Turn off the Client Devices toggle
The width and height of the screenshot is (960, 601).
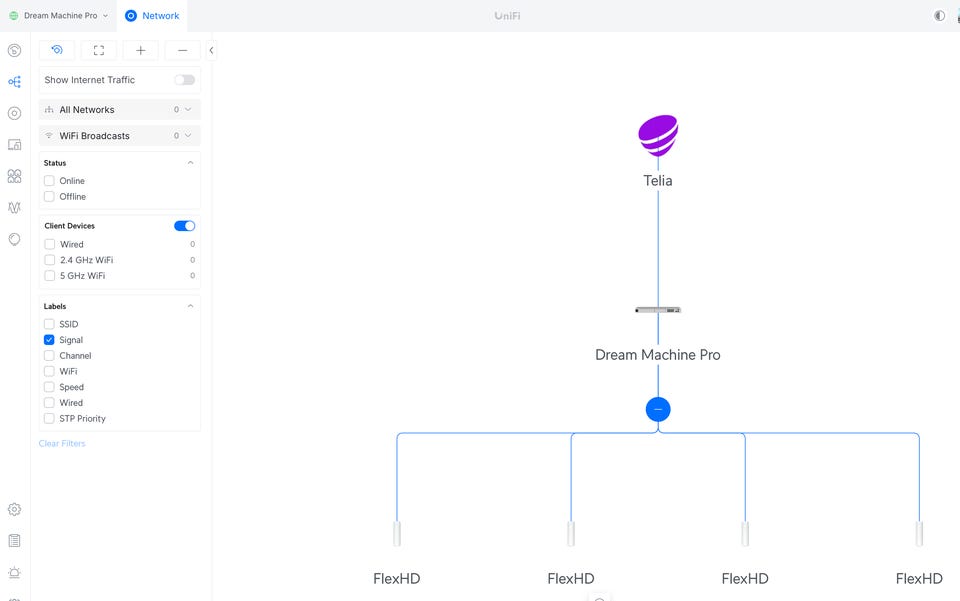(x=184, y=226)
